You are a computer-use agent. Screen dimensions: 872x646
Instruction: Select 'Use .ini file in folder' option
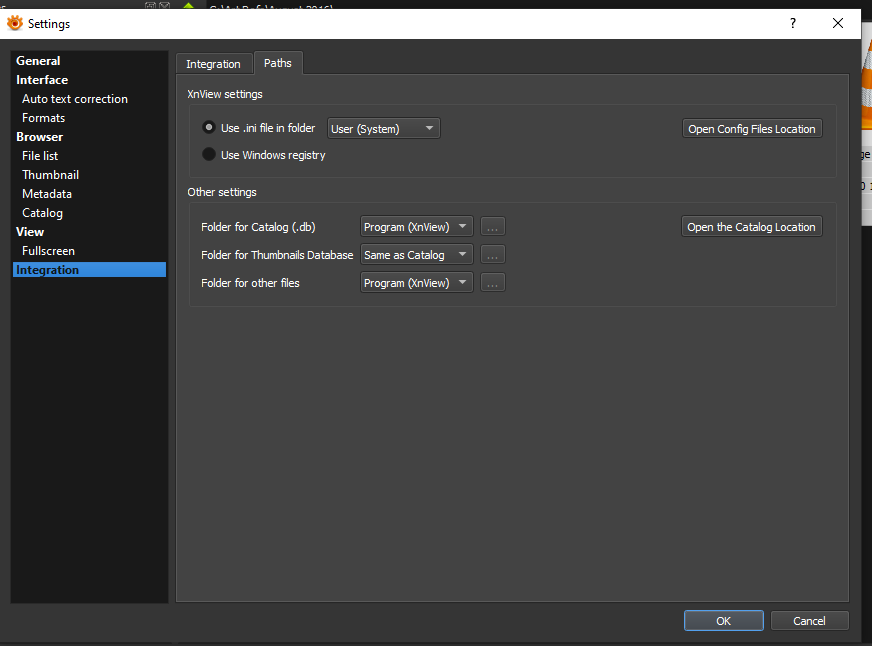coord(209,128)
